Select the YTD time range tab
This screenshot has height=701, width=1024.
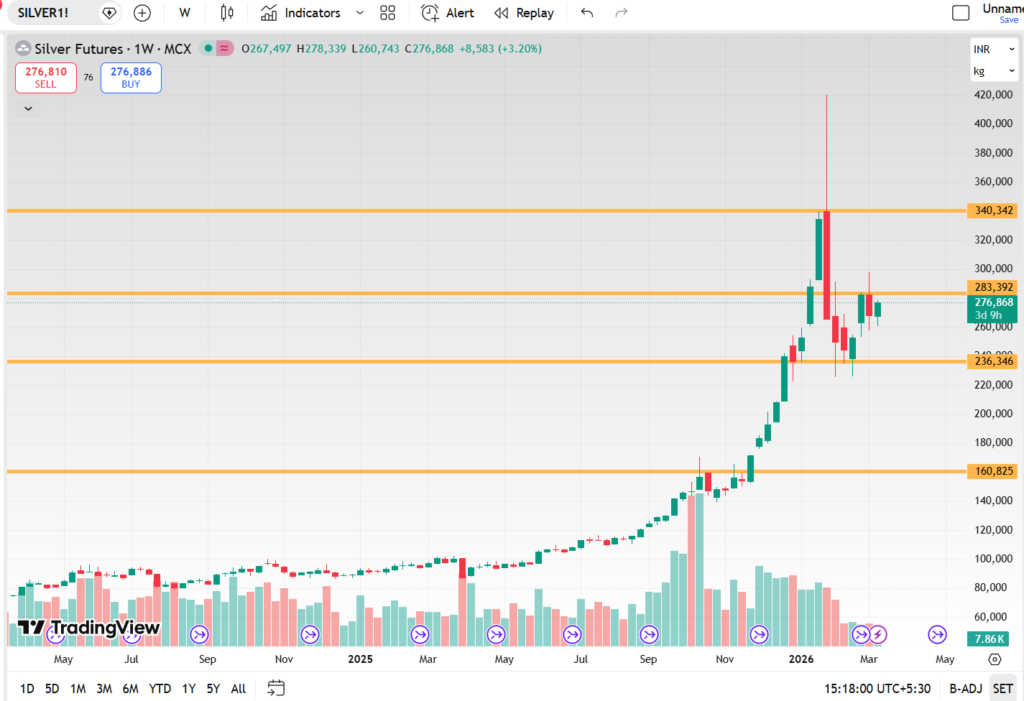[x=159, y=688]
